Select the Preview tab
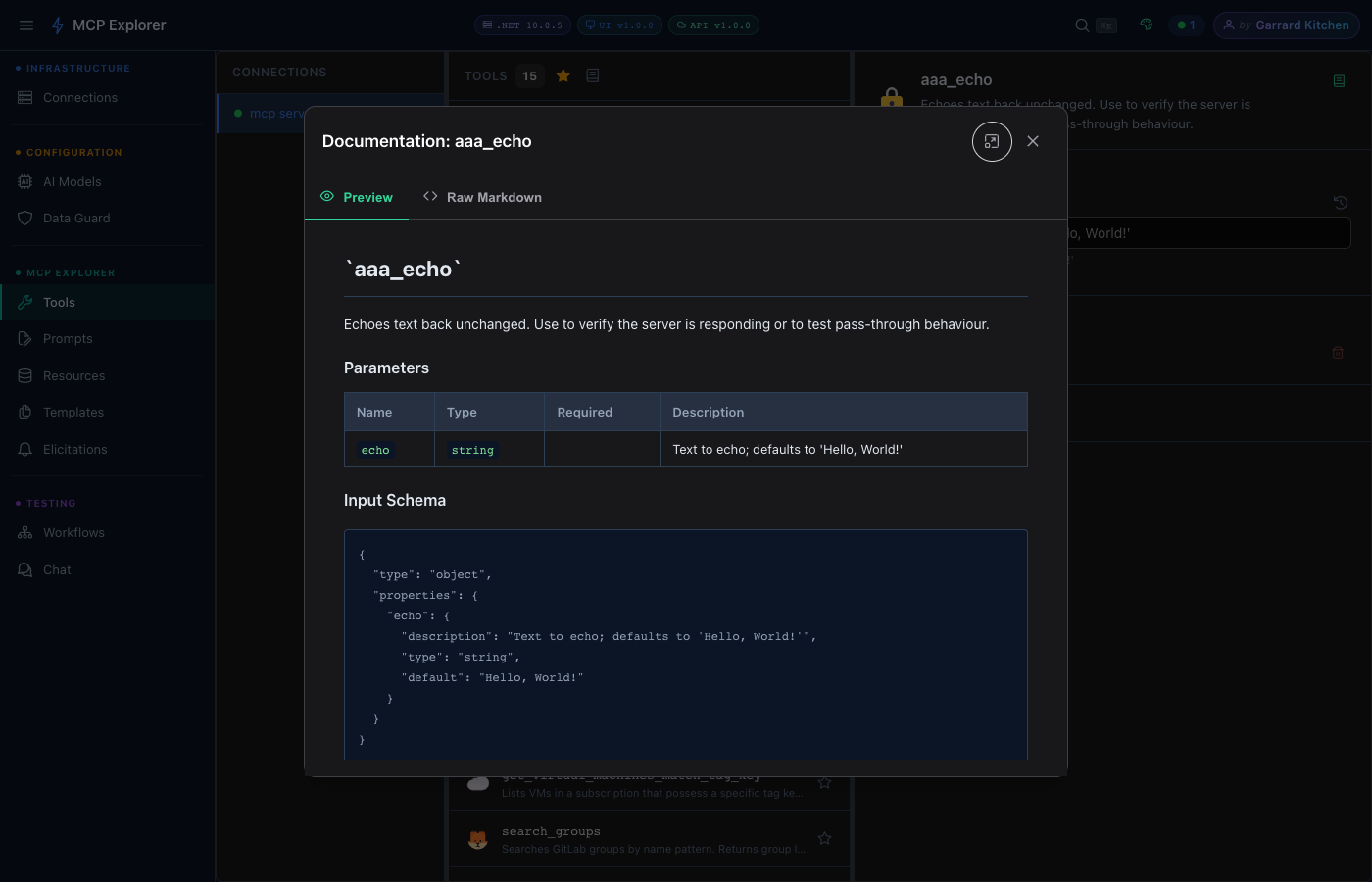 (x=357, y=197)
